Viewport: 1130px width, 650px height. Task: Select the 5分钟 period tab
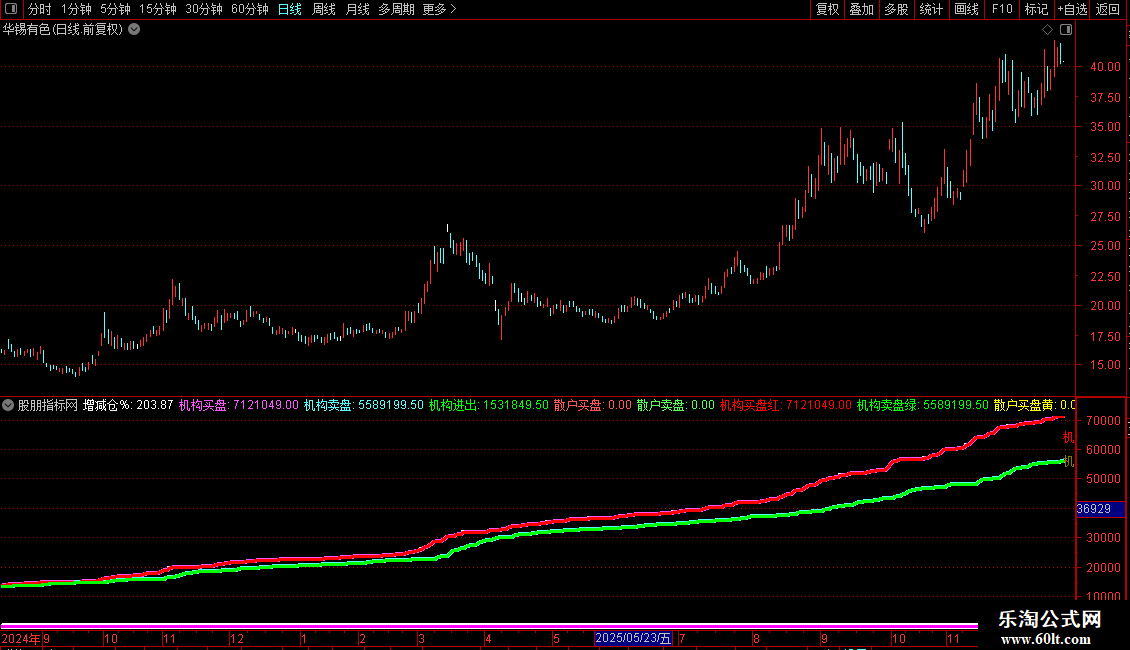tap(115, 9)
